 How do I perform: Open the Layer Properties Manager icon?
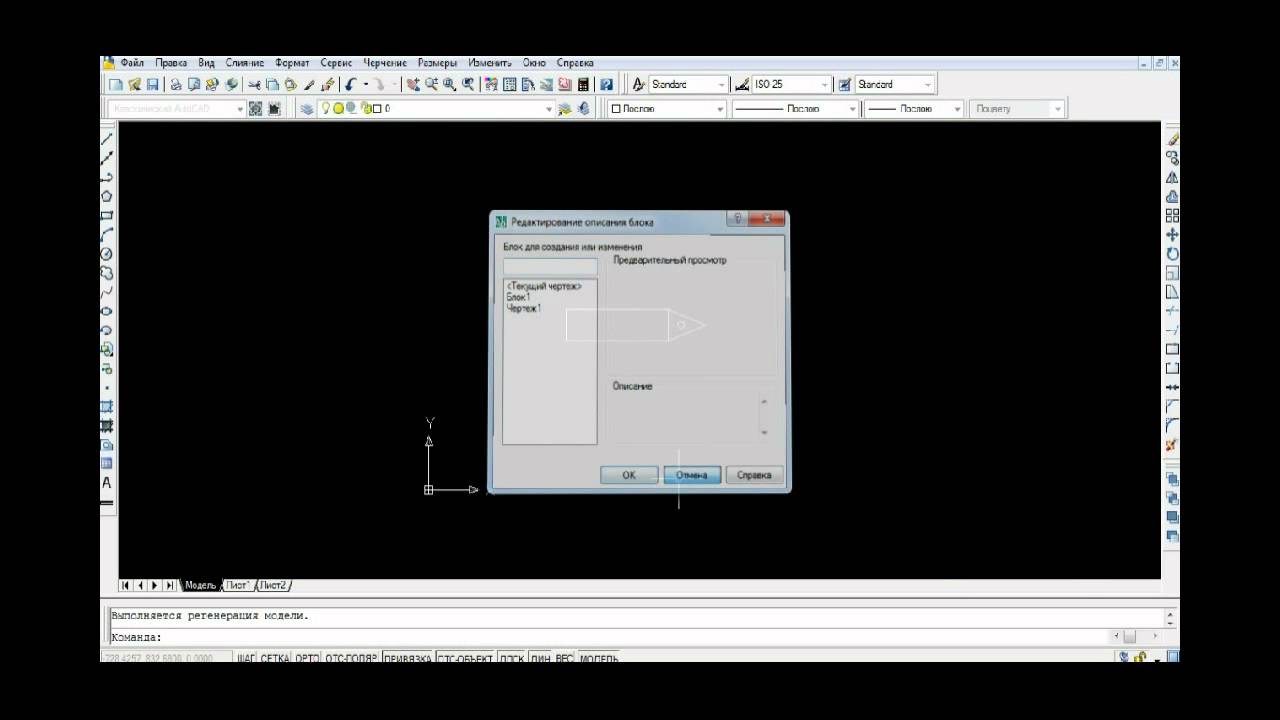tap(307, 109)
